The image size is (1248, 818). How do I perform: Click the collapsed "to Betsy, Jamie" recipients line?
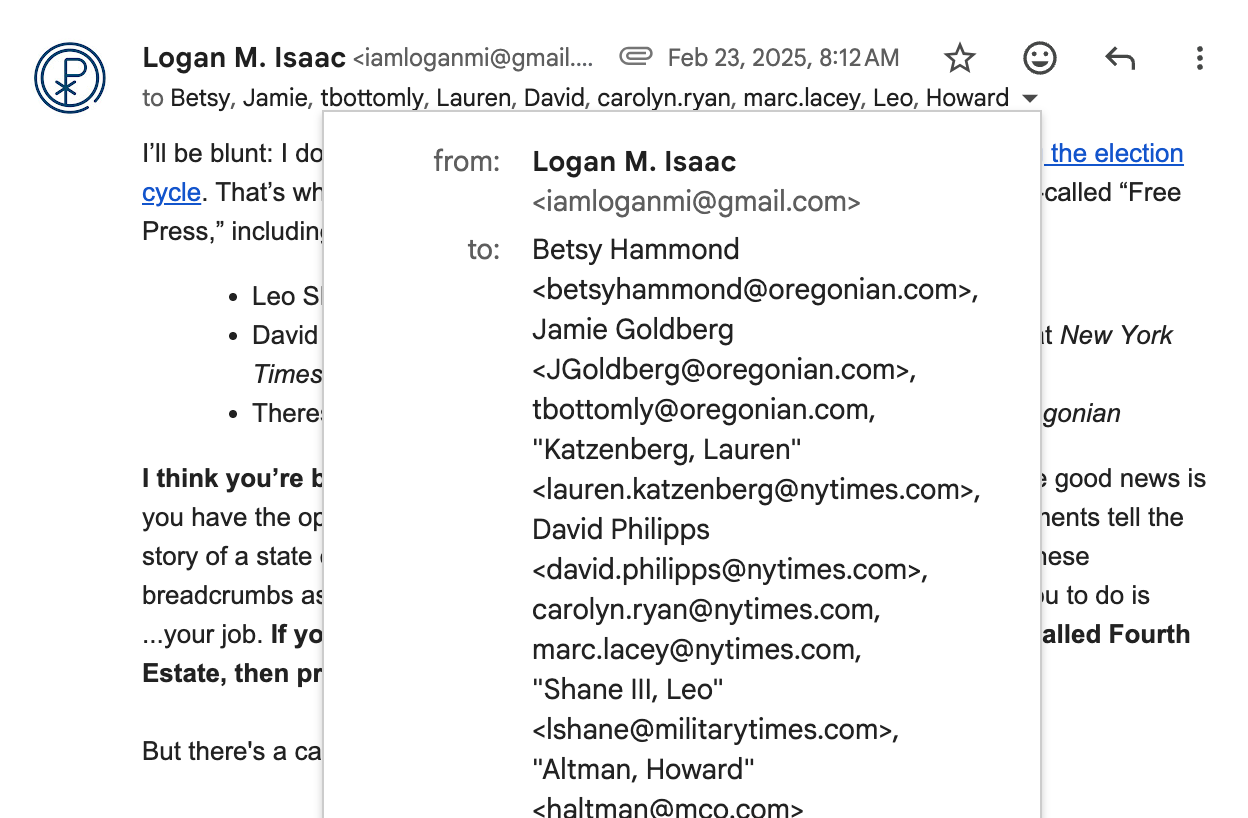[576, 98]
